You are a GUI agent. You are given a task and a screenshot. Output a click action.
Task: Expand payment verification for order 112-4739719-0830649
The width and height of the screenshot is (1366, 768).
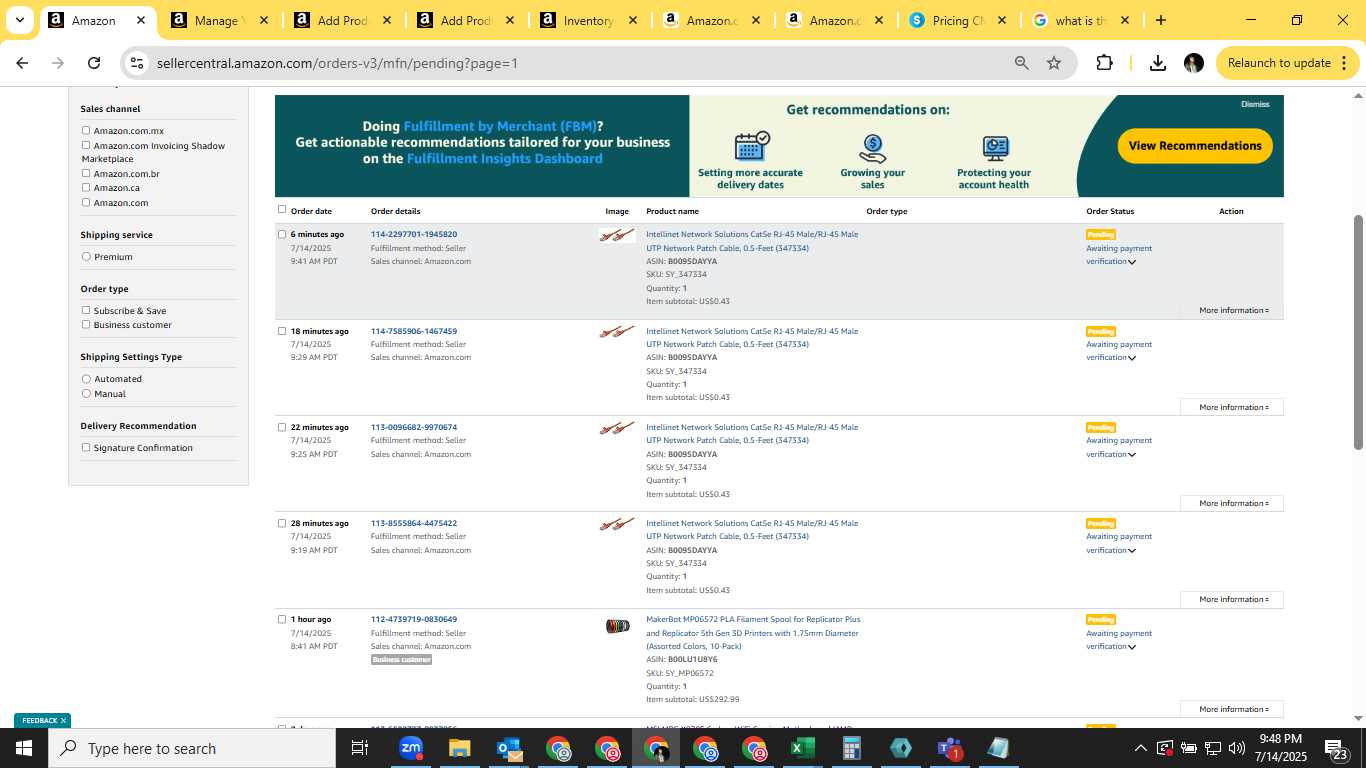(x=1132, y=647)
